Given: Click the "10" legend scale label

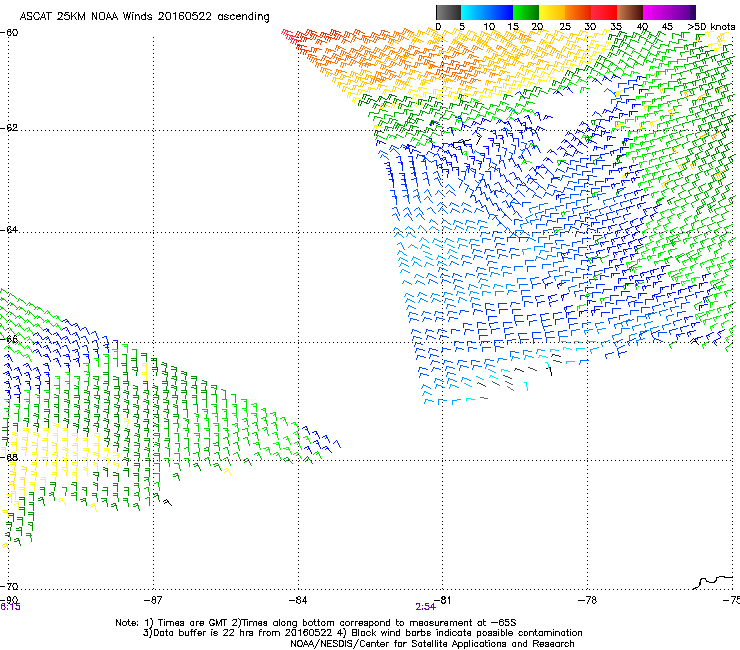Looking at the screenshot, I should (489, 27).
